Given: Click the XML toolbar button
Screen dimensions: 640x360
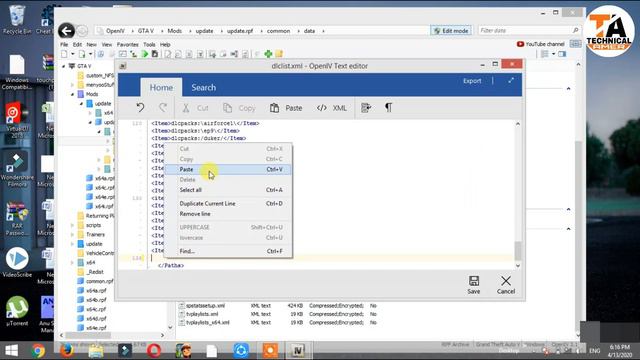Looking at the screenshot, I should pos(331,108).
